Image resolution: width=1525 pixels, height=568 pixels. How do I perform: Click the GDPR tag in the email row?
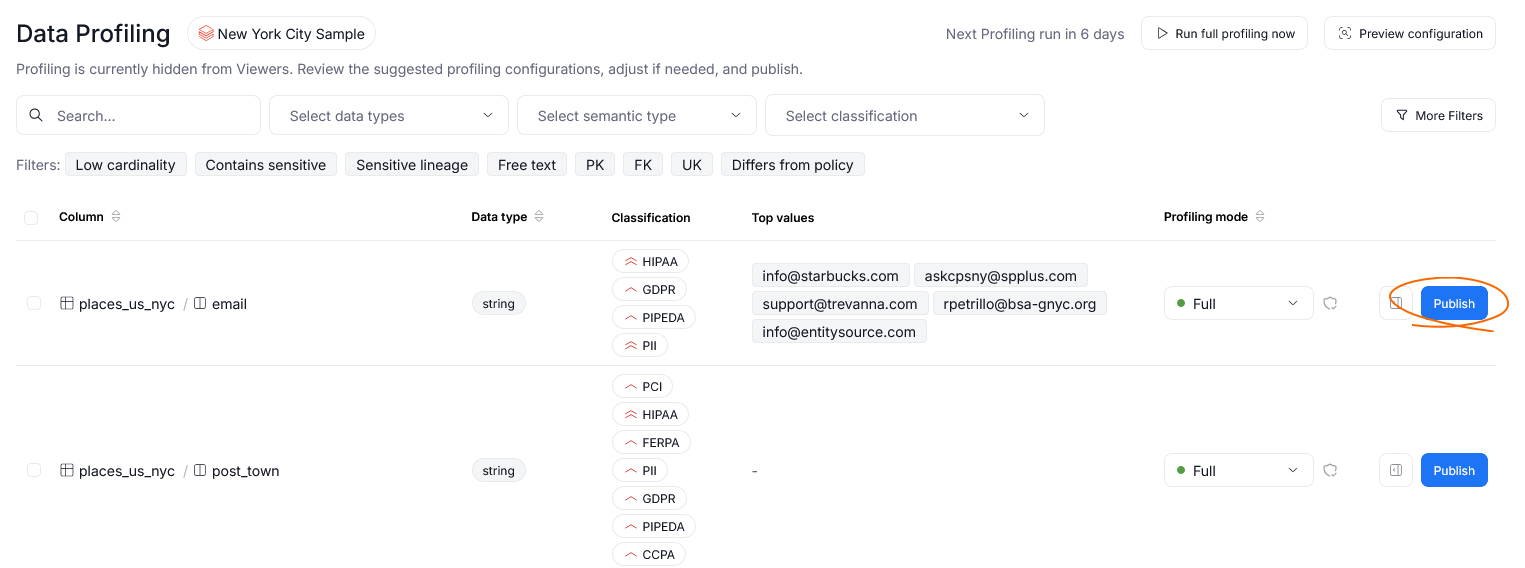point(649,289)
